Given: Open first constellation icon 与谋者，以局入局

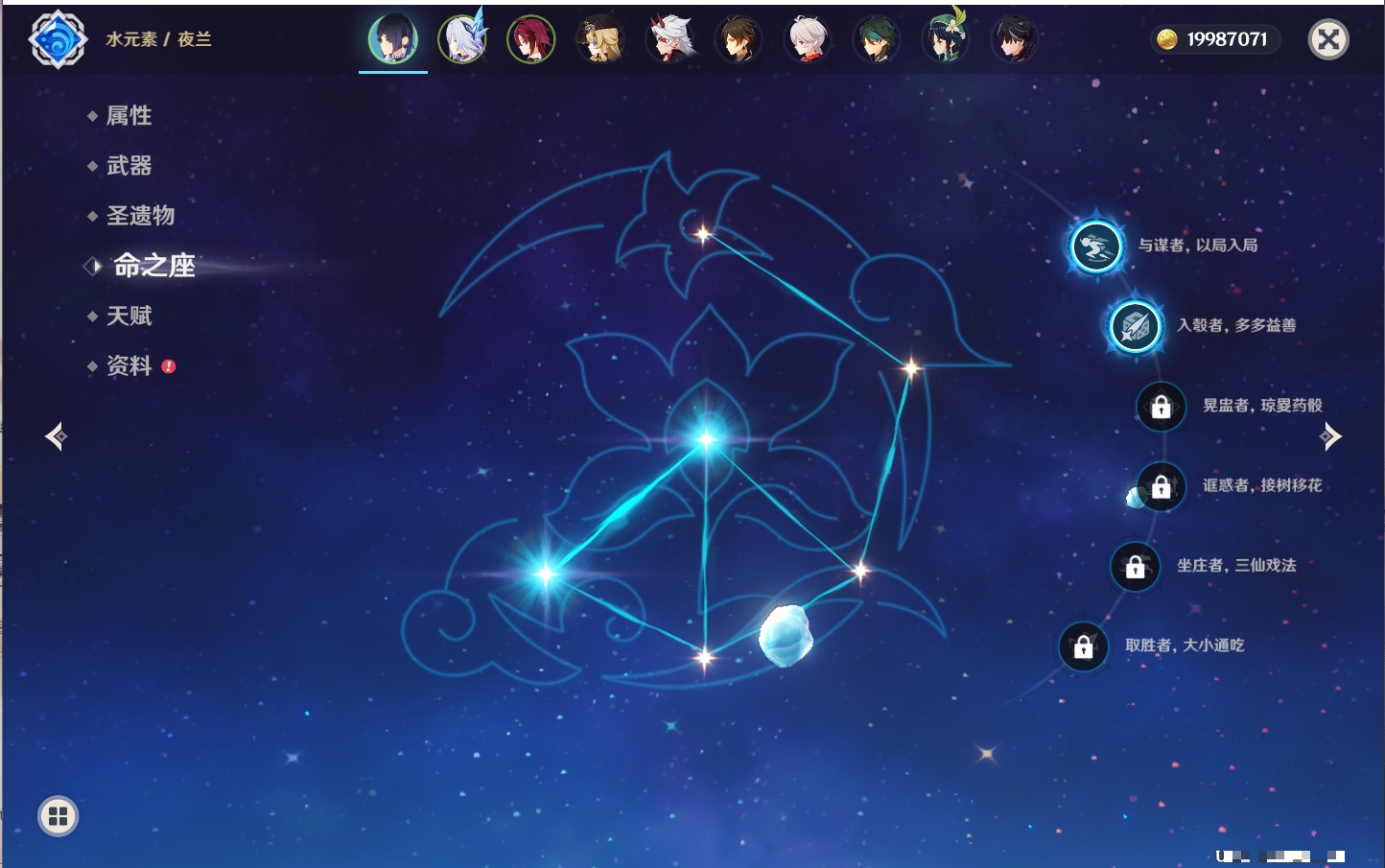Looking at the screenshot, I should (1095, 246).
